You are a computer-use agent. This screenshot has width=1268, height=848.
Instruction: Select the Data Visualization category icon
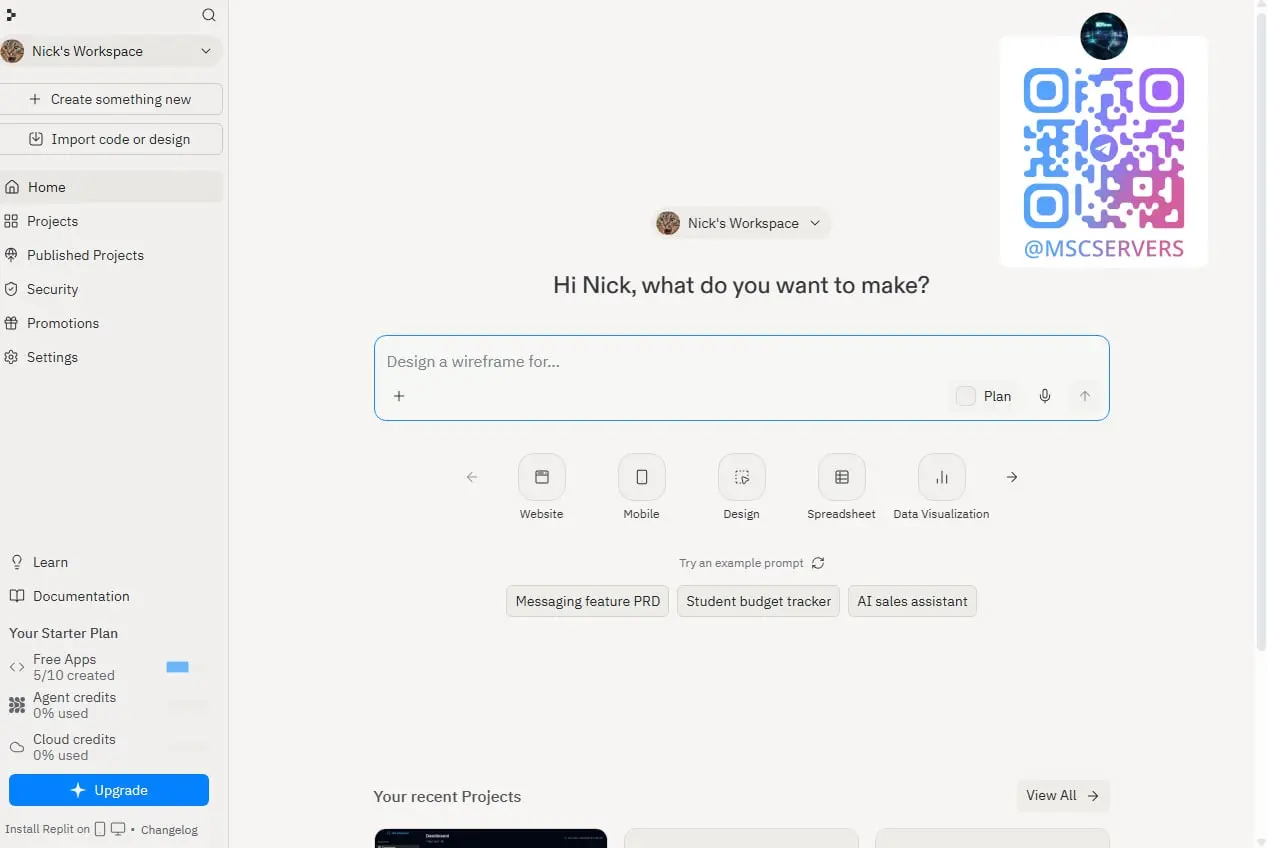coord(942,477)
